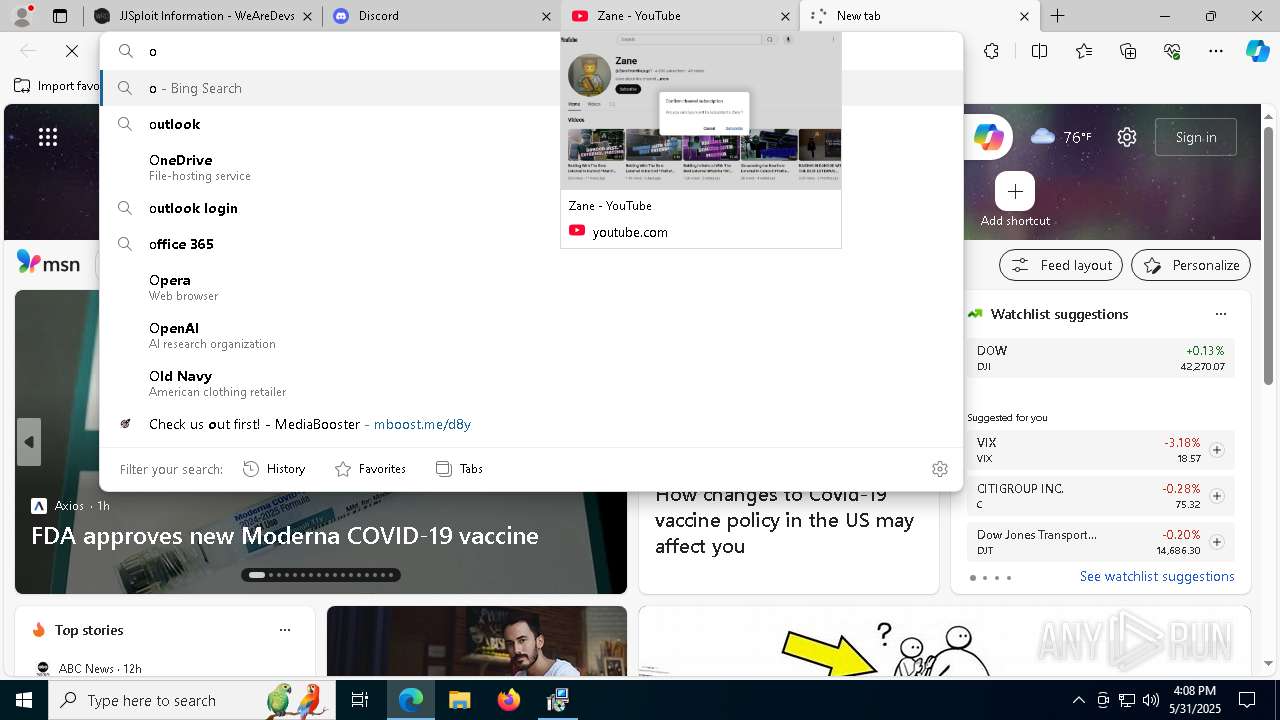Open the Feed layout options
This screenshot has height=720, width=1280.
click(1061, 265)
